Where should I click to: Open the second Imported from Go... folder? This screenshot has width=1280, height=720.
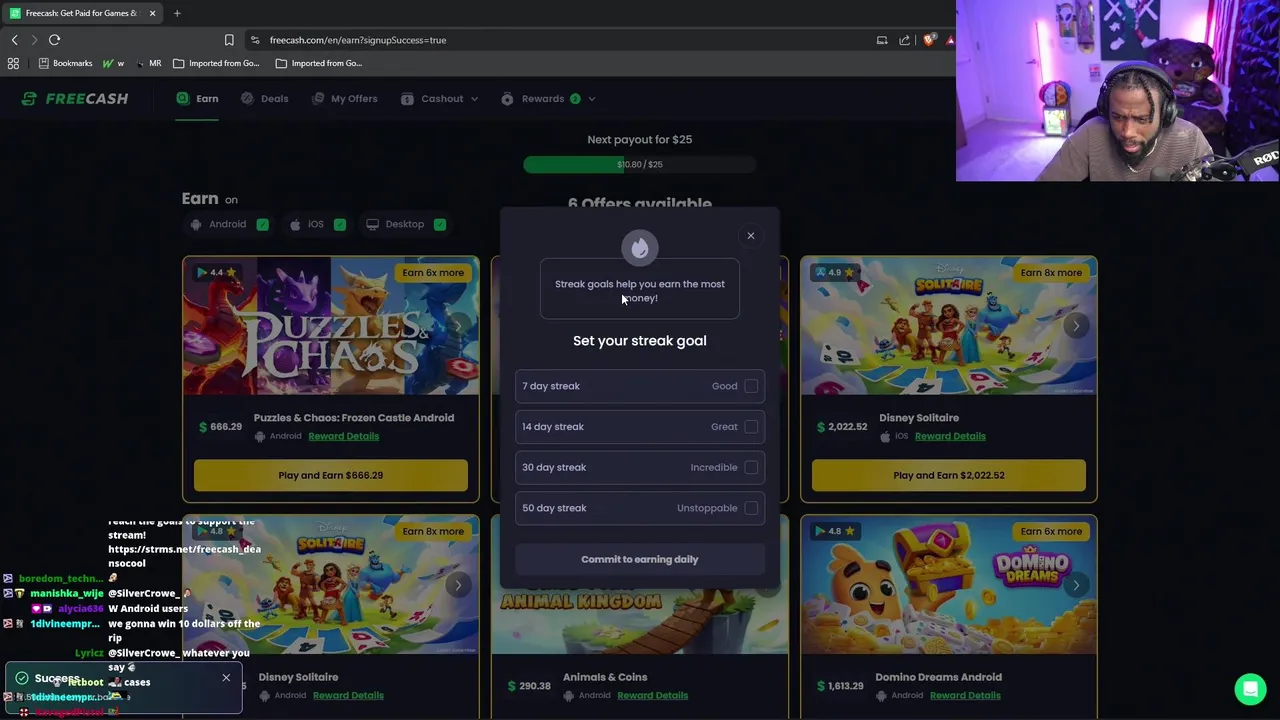click(x=319, y=63)
